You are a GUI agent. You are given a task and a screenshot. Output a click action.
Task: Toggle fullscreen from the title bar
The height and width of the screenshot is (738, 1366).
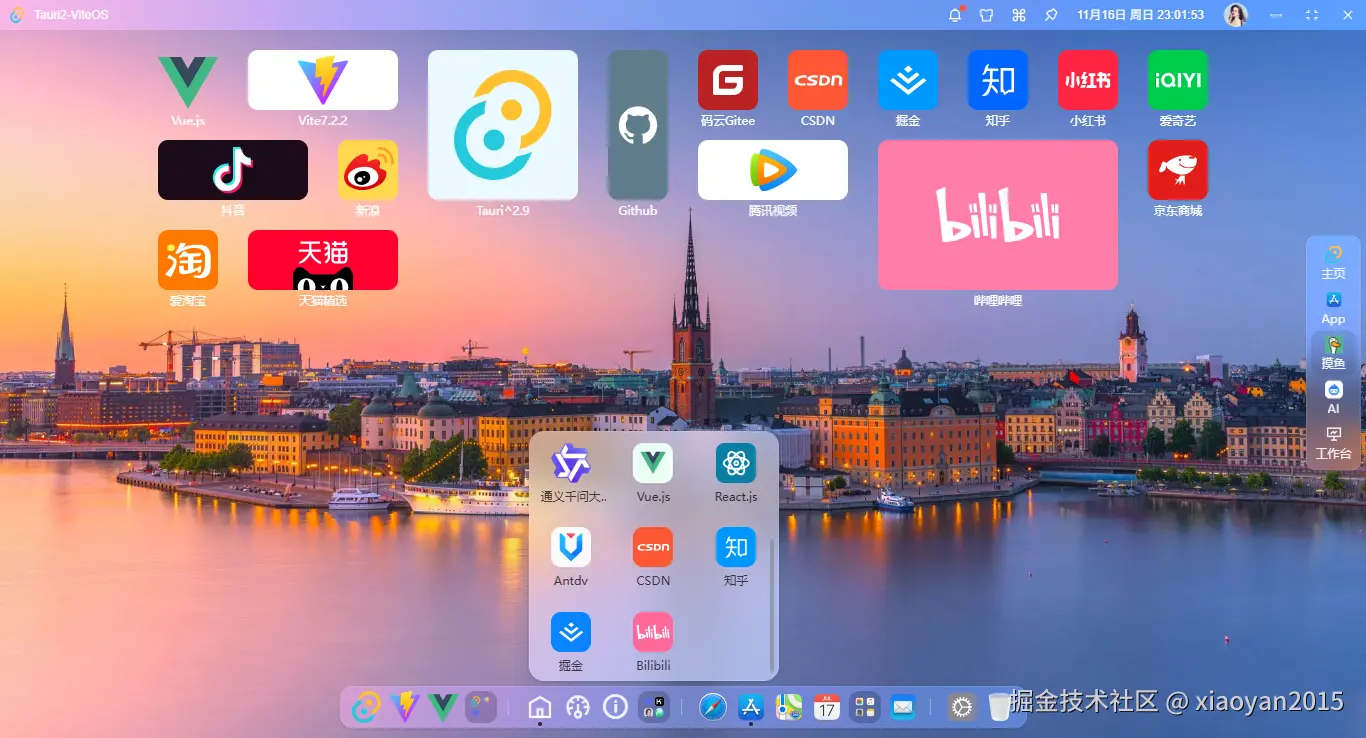pos(1312,15)
